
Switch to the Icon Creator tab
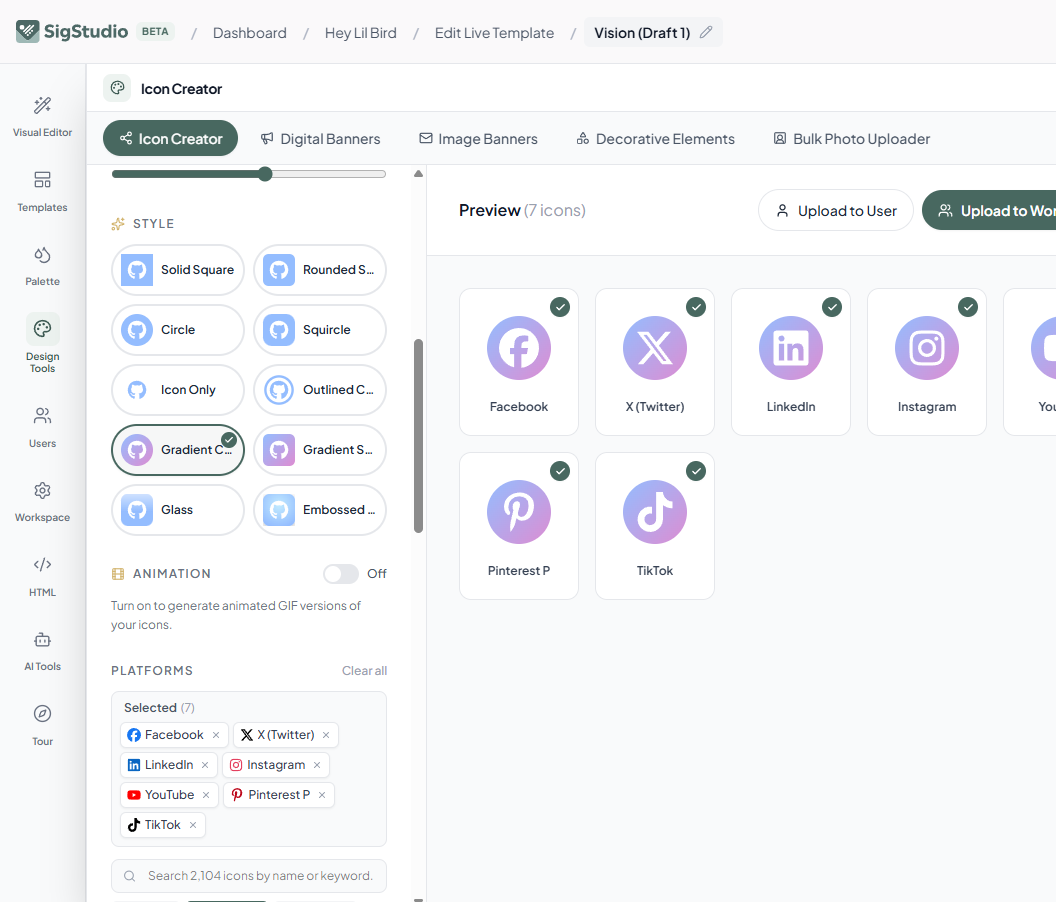click(170, 139)
